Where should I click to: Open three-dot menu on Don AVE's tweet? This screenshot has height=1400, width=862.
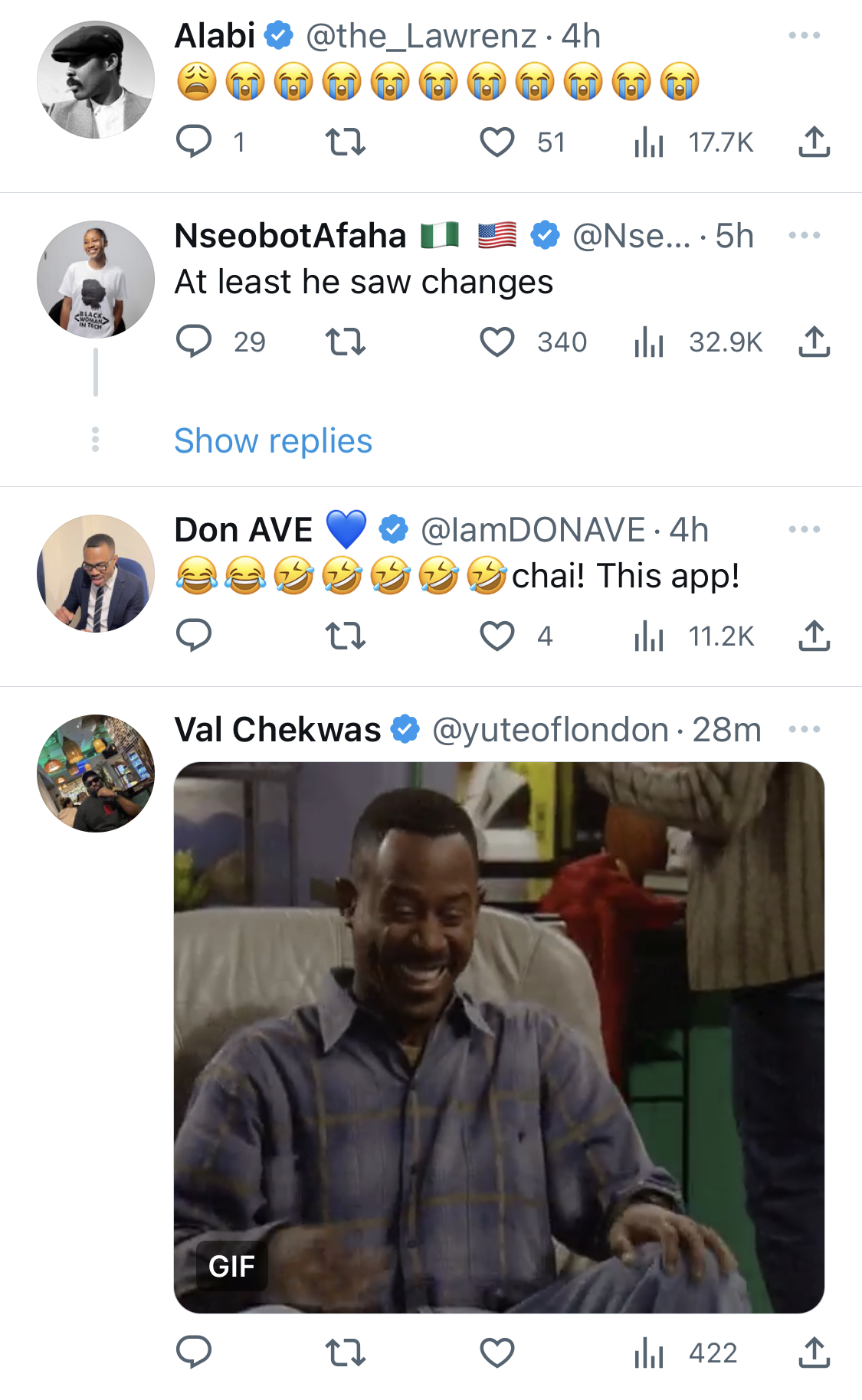pyautogui.click(x=805, y=529)
